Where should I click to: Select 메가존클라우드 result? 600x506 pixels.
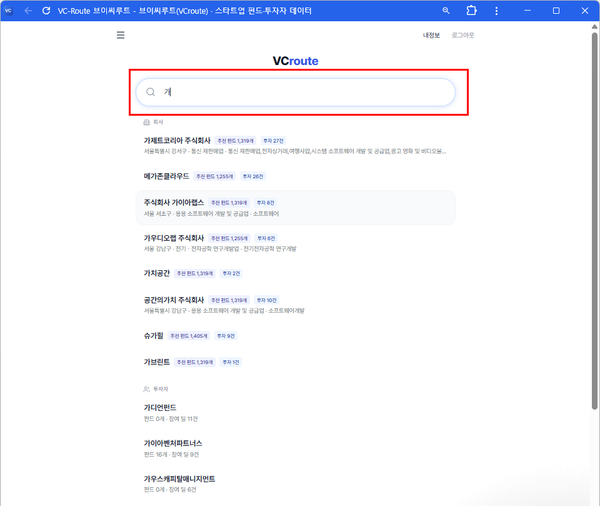click(295, 176)
